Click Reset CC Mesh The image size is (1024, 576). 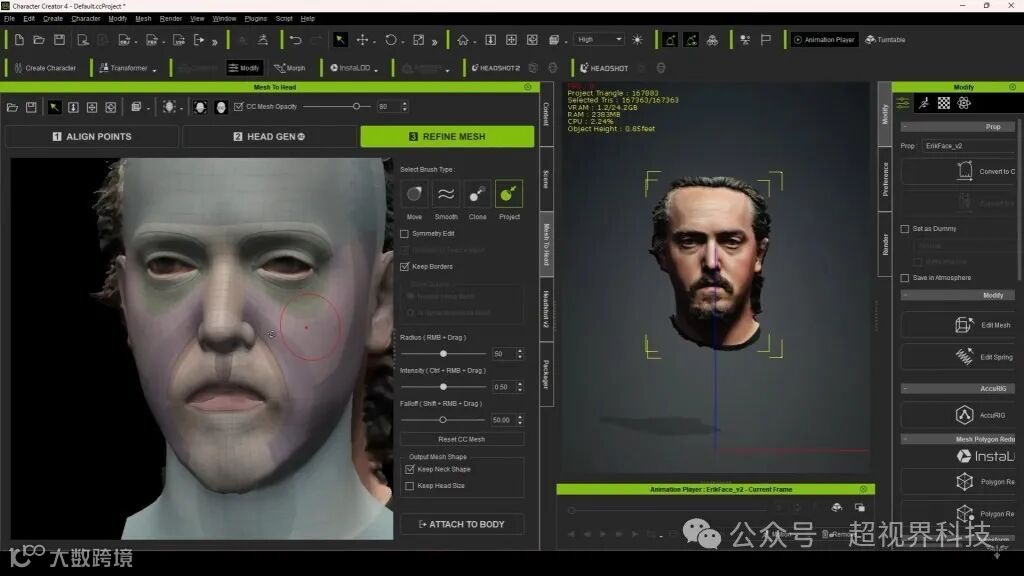(x=462, y=440)
